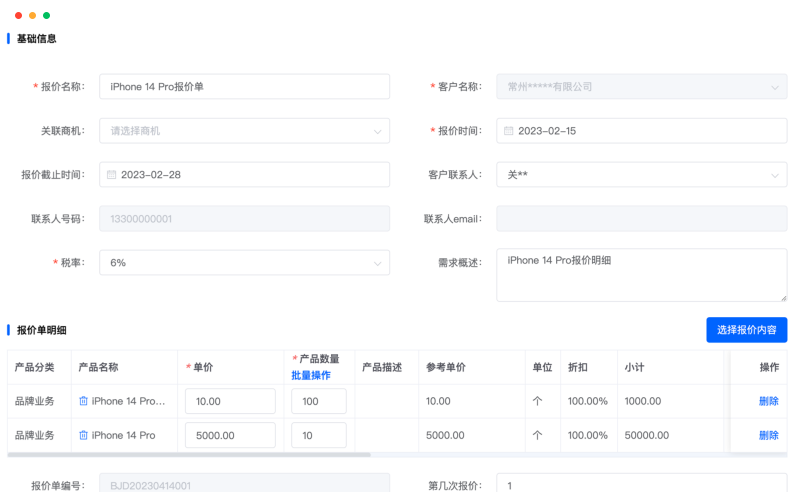Click trash icon beside iPhone 14 Pro... row

[x=83, y=401]
